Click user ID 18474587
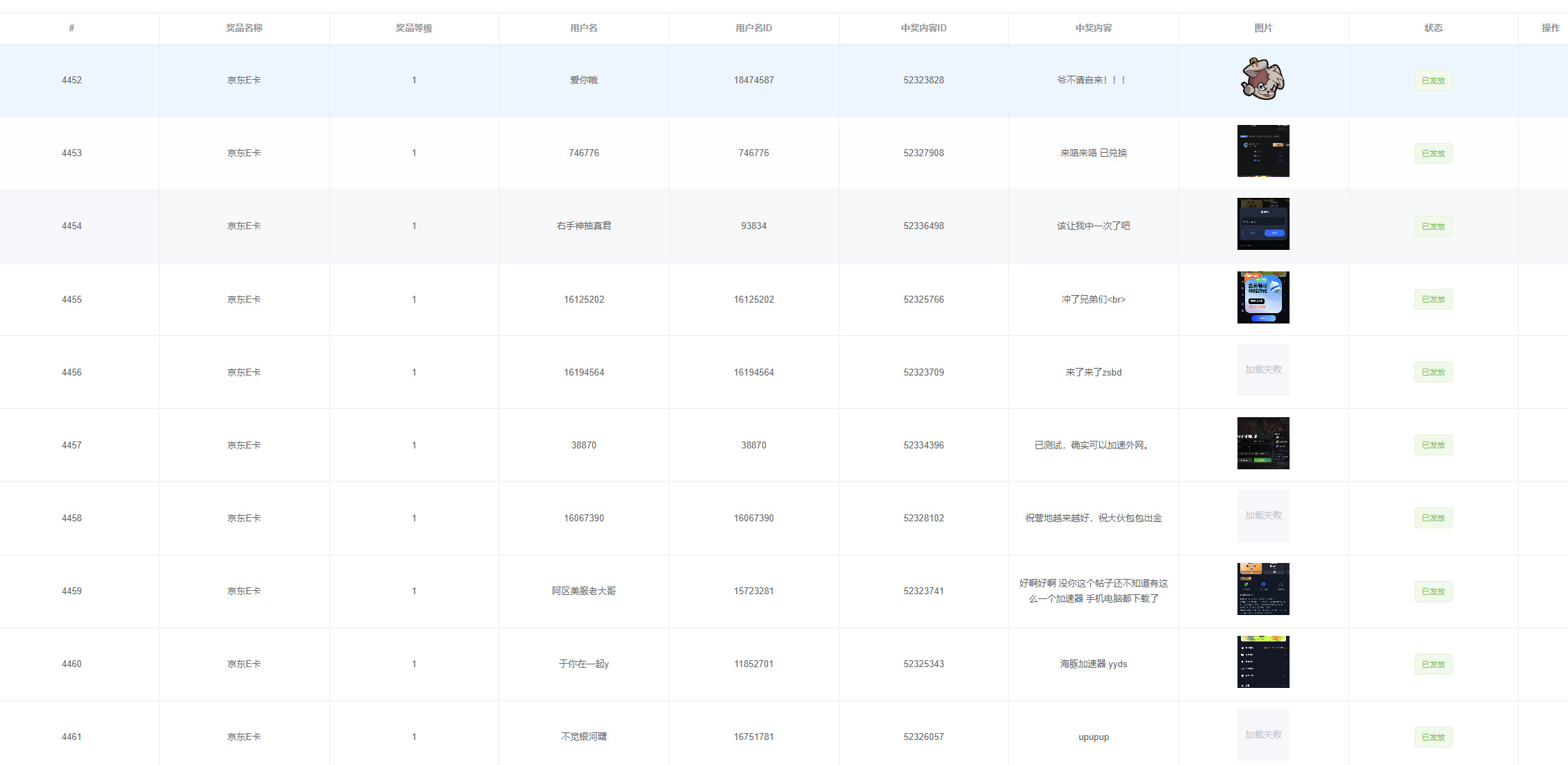 coord(753,80)
